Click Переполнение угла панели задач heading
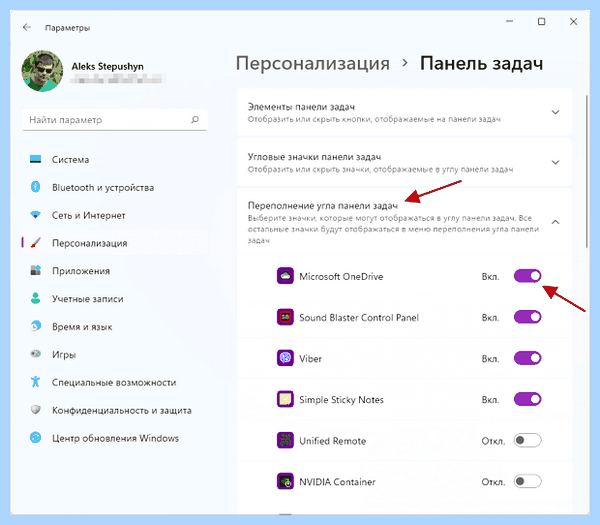 tap(323, 205)
